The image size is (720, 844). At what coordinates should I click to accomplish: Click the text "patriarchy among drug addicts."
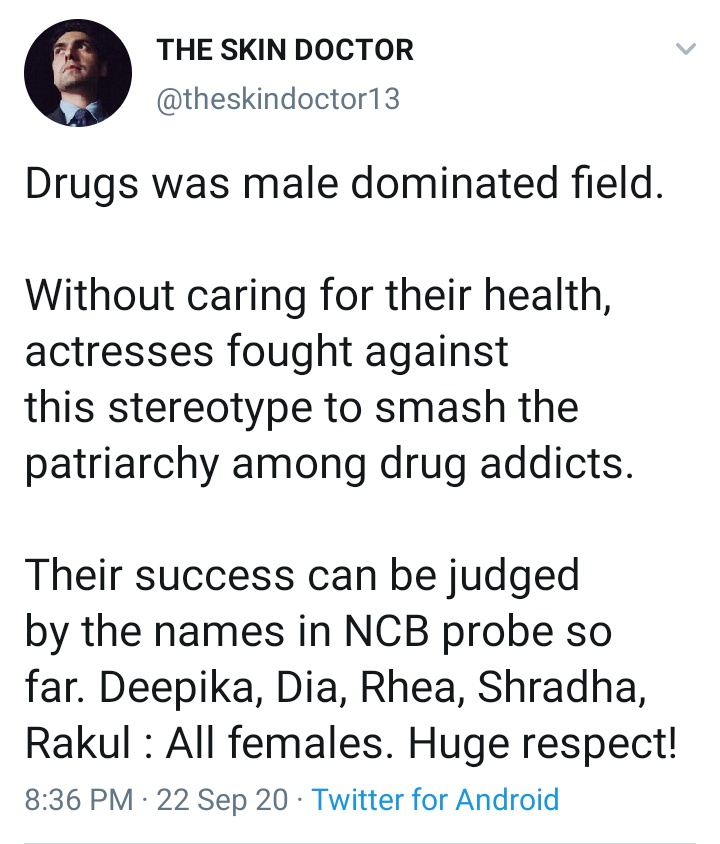(x=328, y=464)
